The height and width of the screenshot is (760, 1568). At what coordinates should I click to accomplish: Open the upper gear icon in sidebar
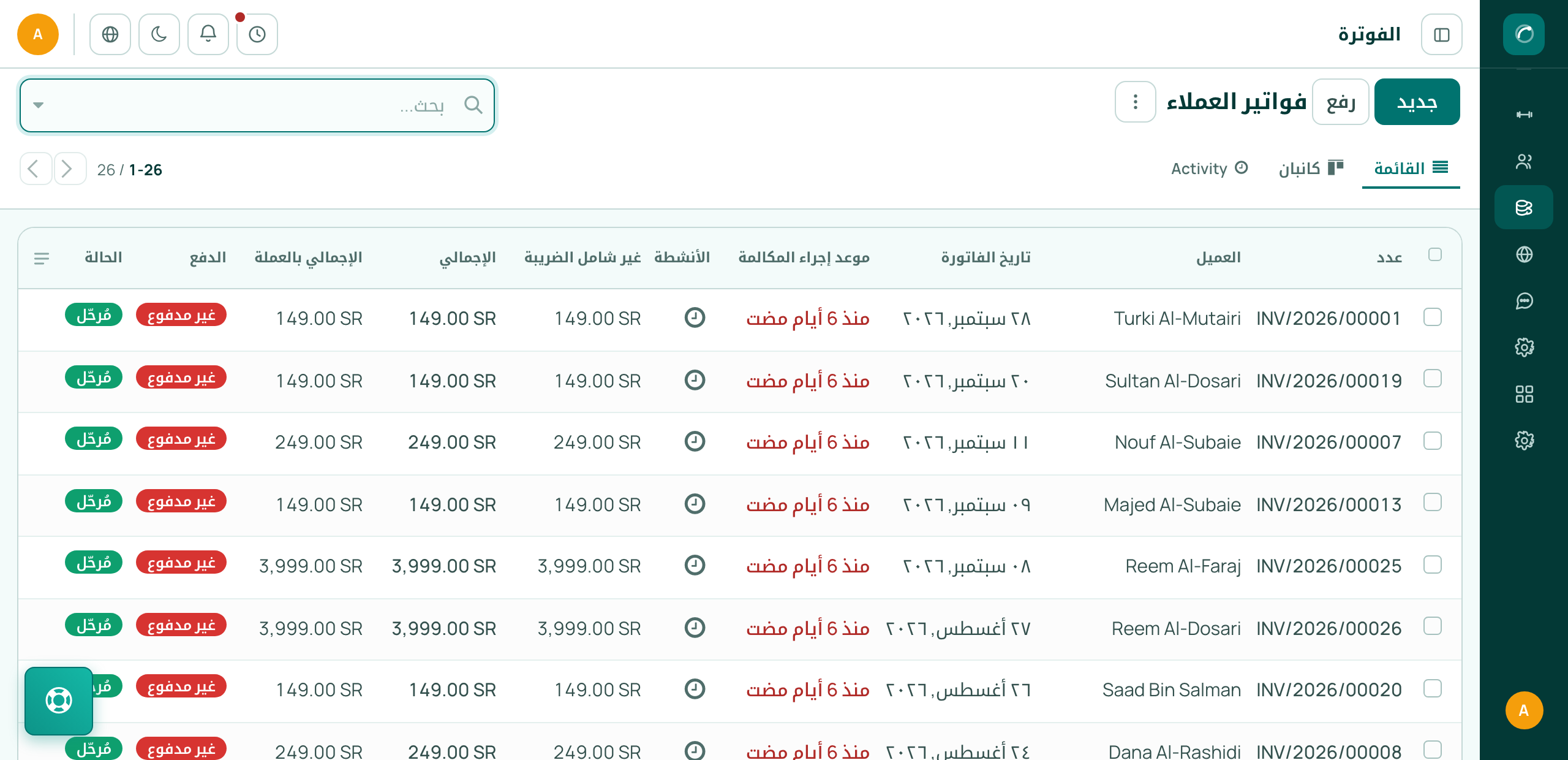tap(1524, 348)
